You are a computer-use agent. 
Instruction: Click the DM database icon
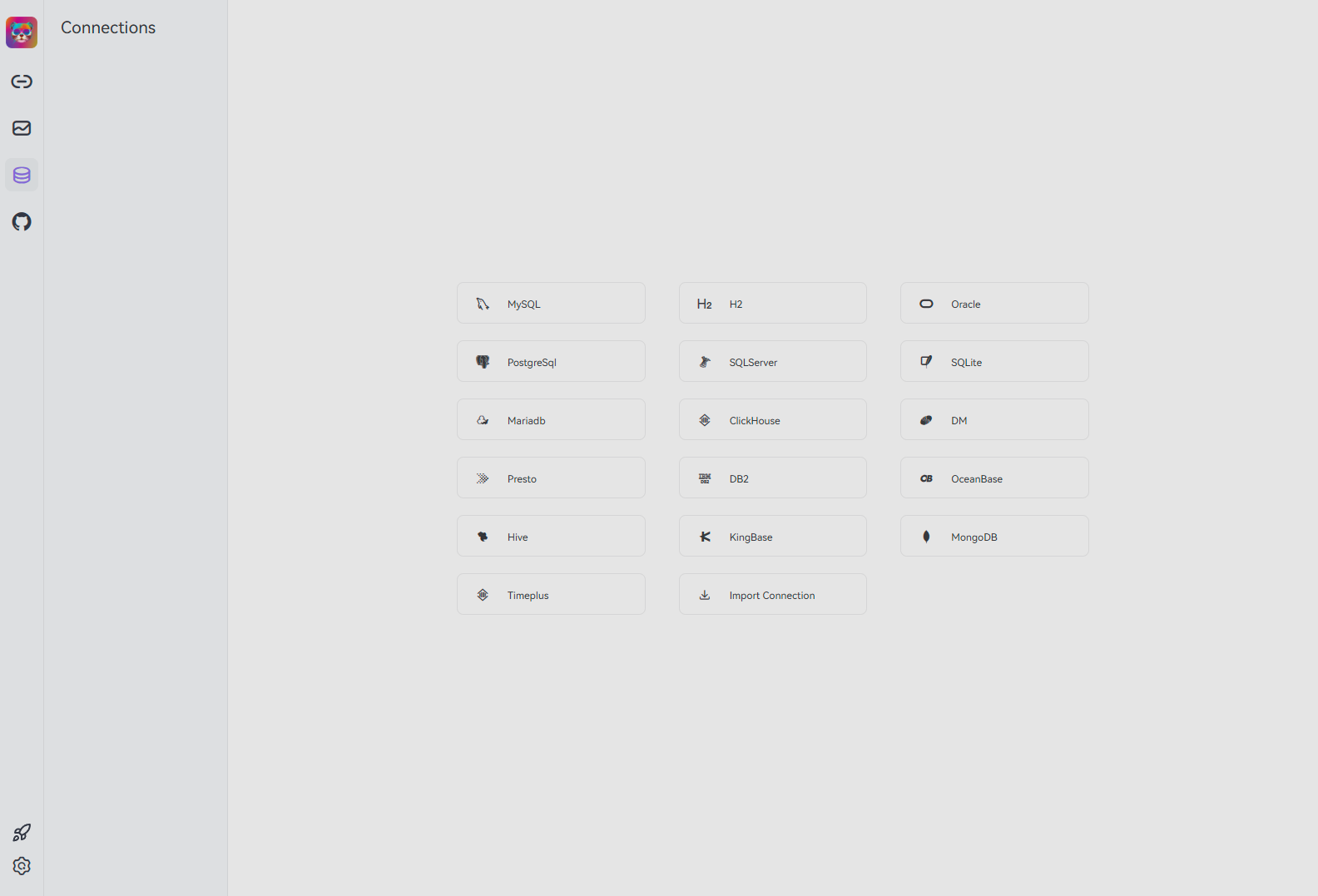[926, 420]
